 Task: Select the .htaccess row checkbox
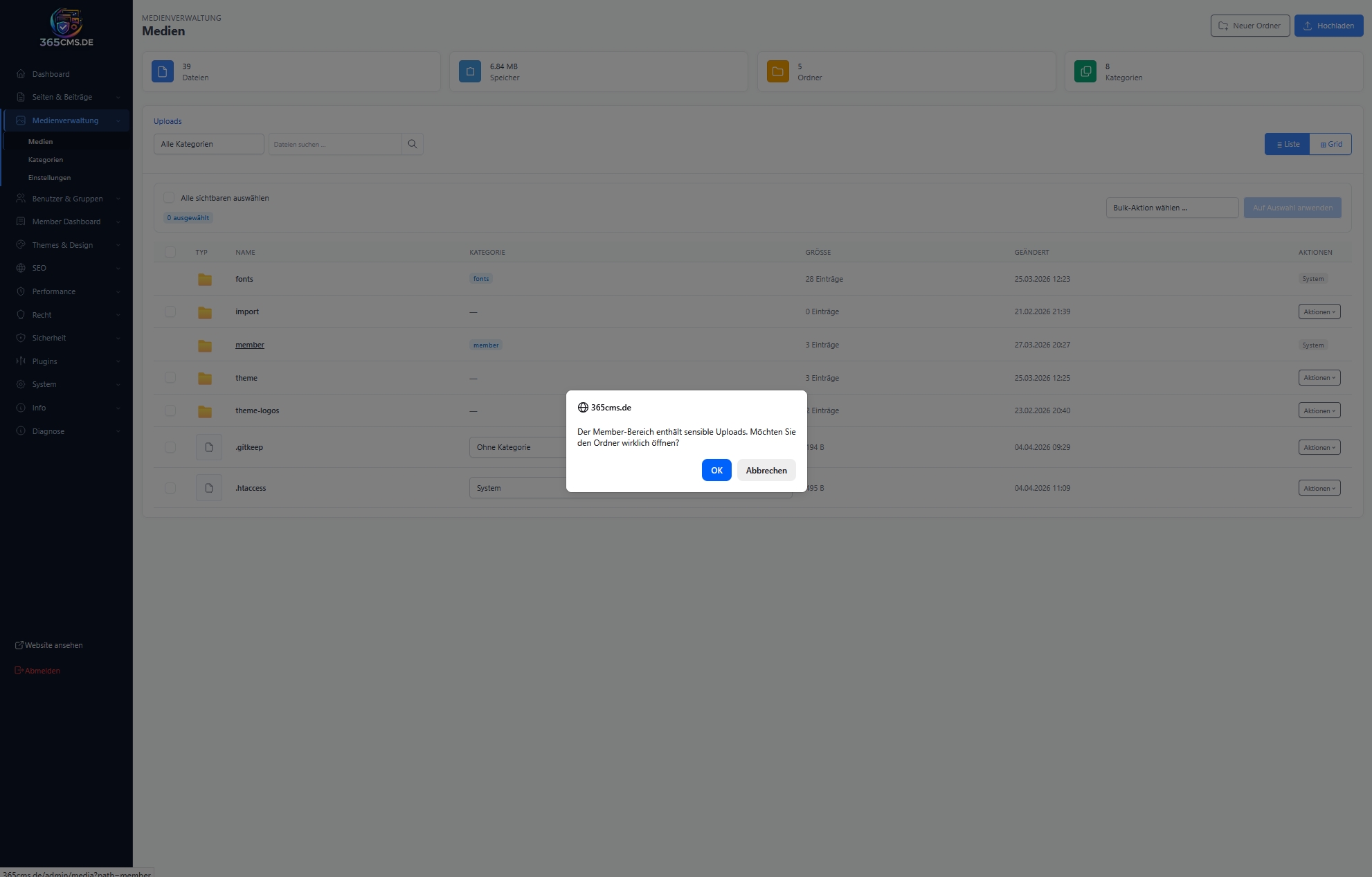(170, 489)
